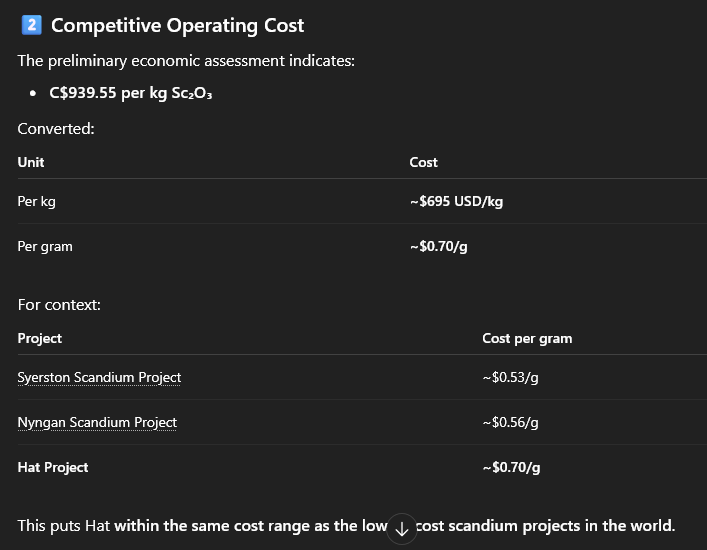
Task: Click the 'preliminary economic assessment indicates' sentence
Action: 186,61
